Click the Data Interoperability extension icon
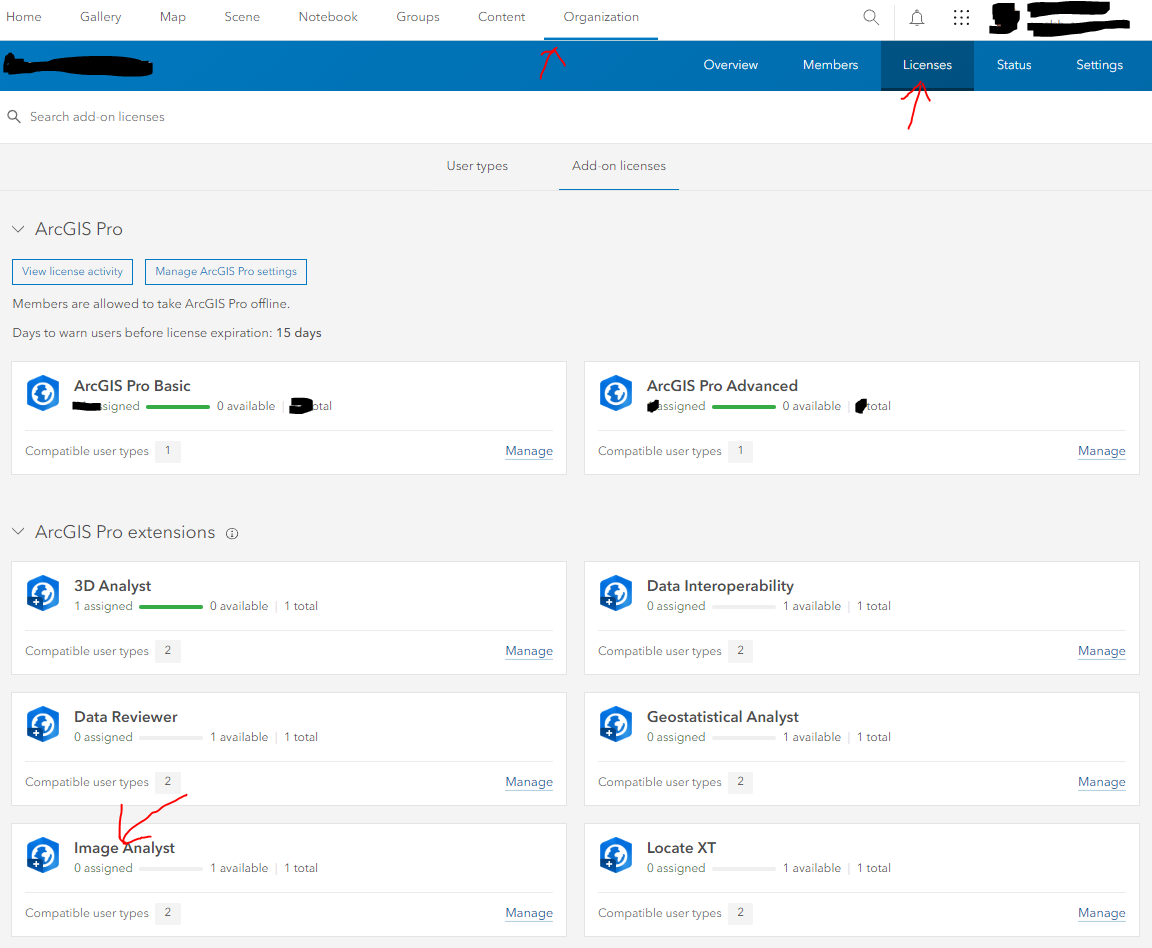 coord(615,593)
